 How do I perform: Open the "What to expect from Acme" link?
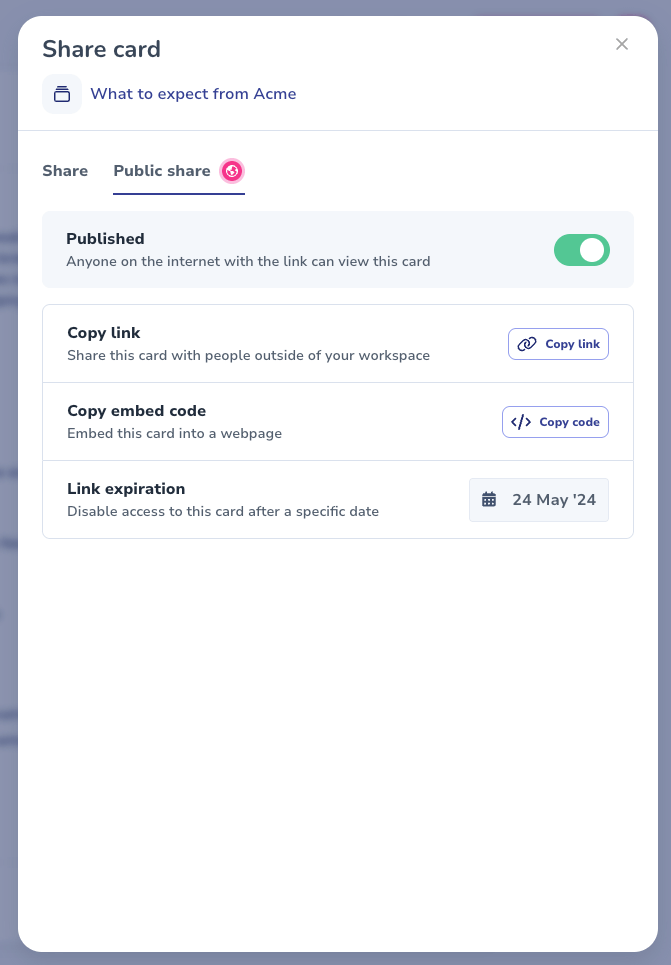point(193,94)
